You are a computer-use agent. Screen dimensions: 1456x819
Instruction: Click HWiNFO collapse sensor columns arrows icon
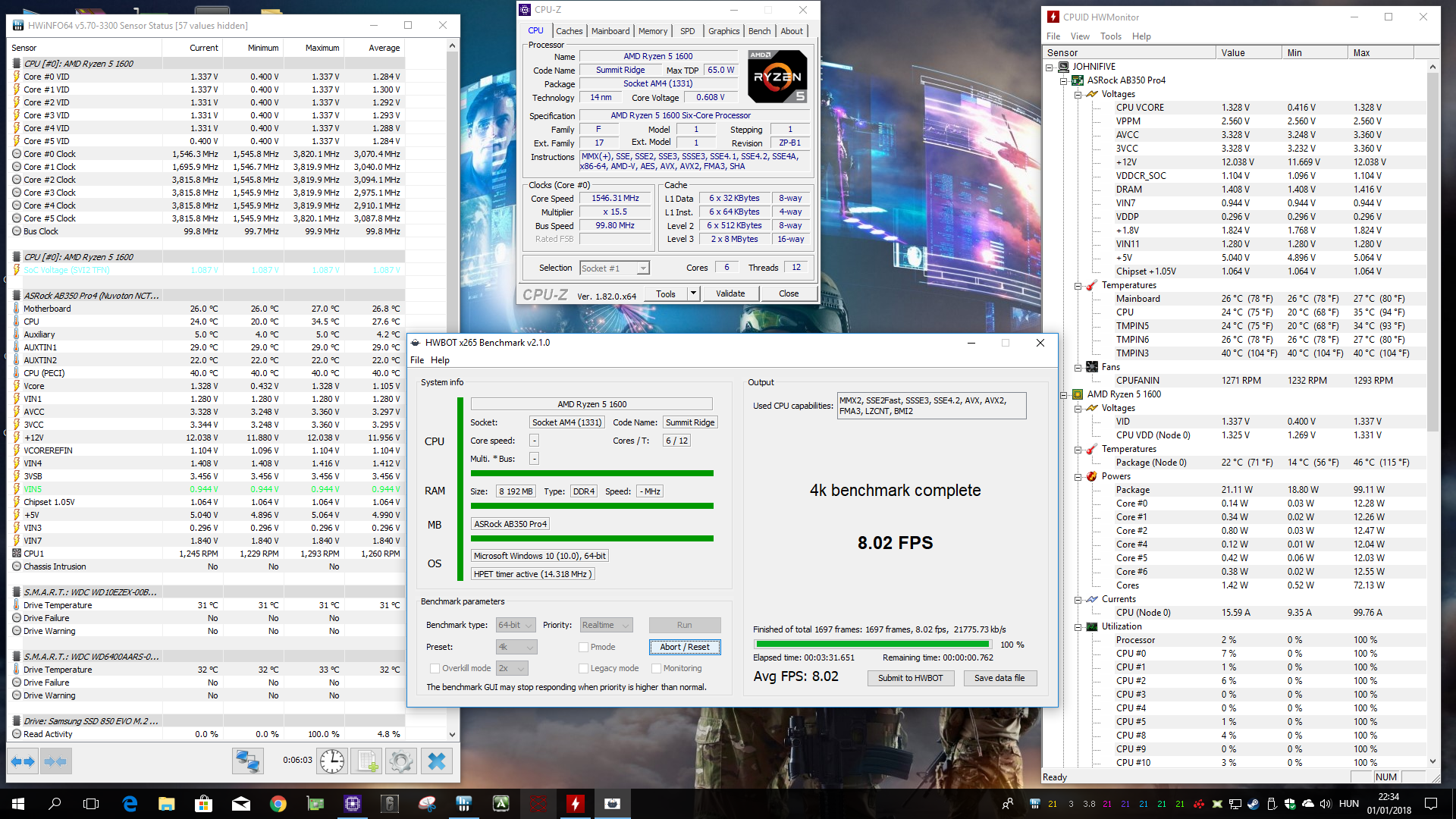(x=55, y=761)
